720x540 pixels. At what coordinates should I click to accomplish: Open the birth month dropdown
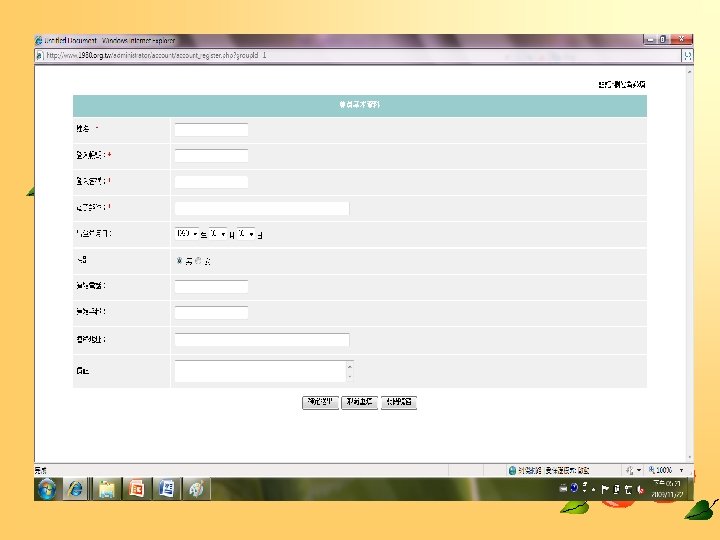pyautogui.click(x=218, y=234)
